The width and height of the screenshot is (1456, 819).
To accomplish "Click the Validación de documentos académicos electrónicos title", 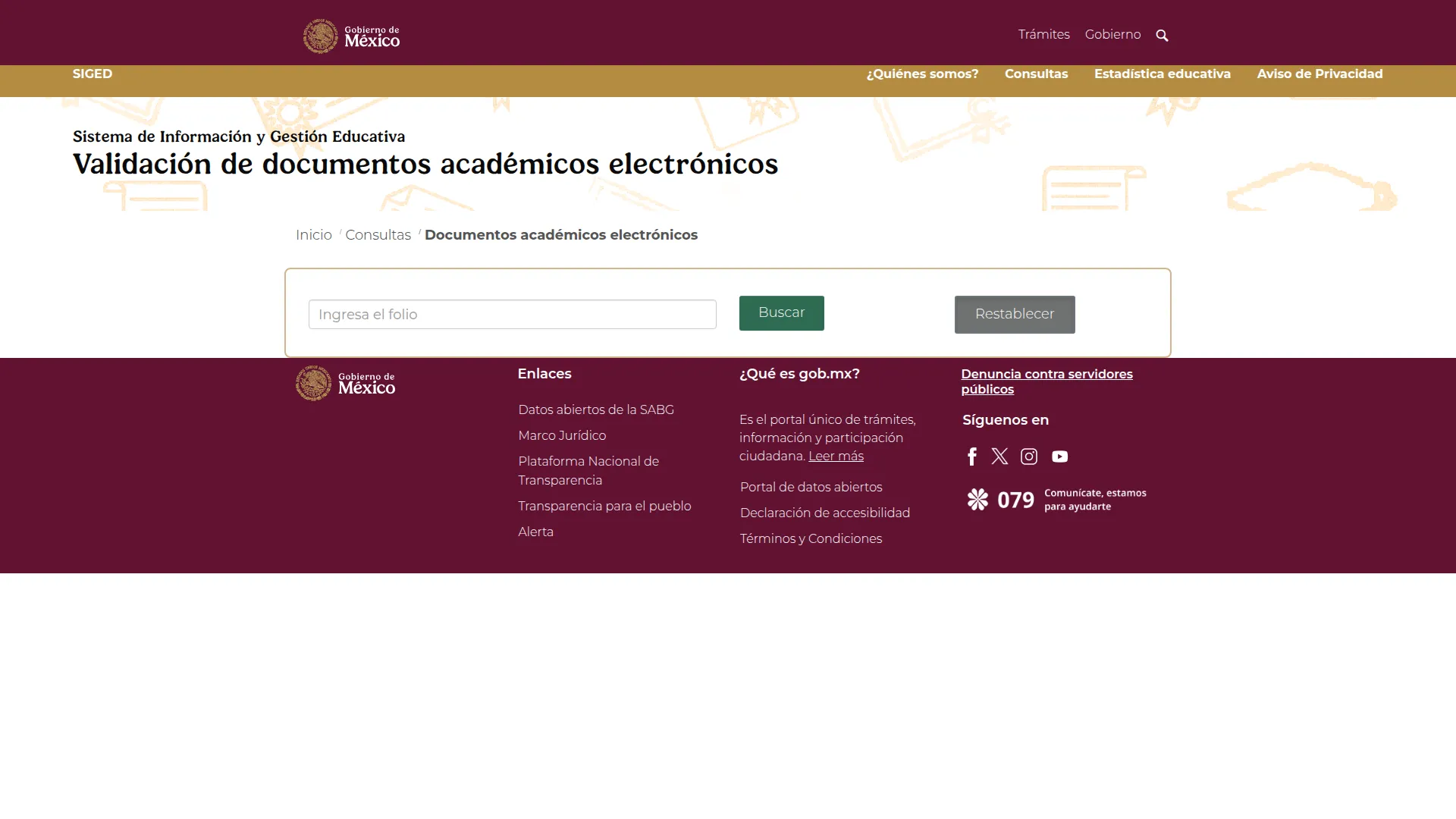I will point(425,164).
